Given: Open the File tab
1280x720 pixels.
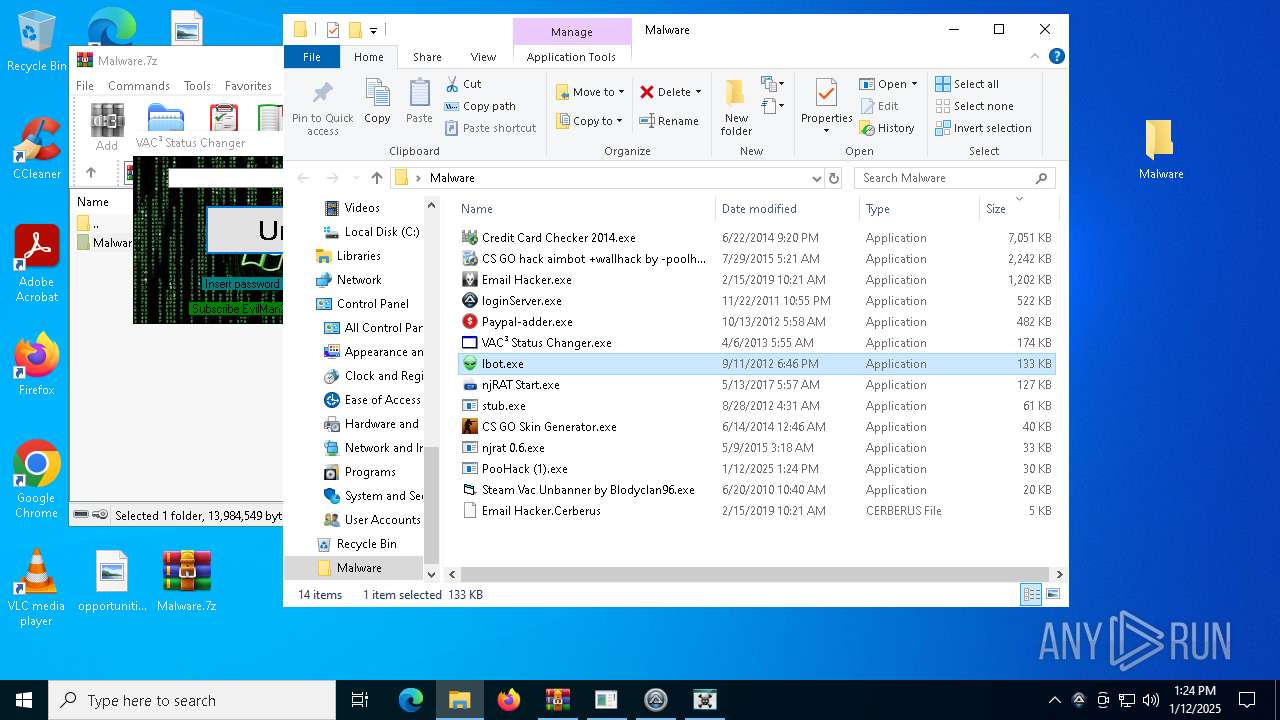Looking at the screenshot, I should 312,57.
